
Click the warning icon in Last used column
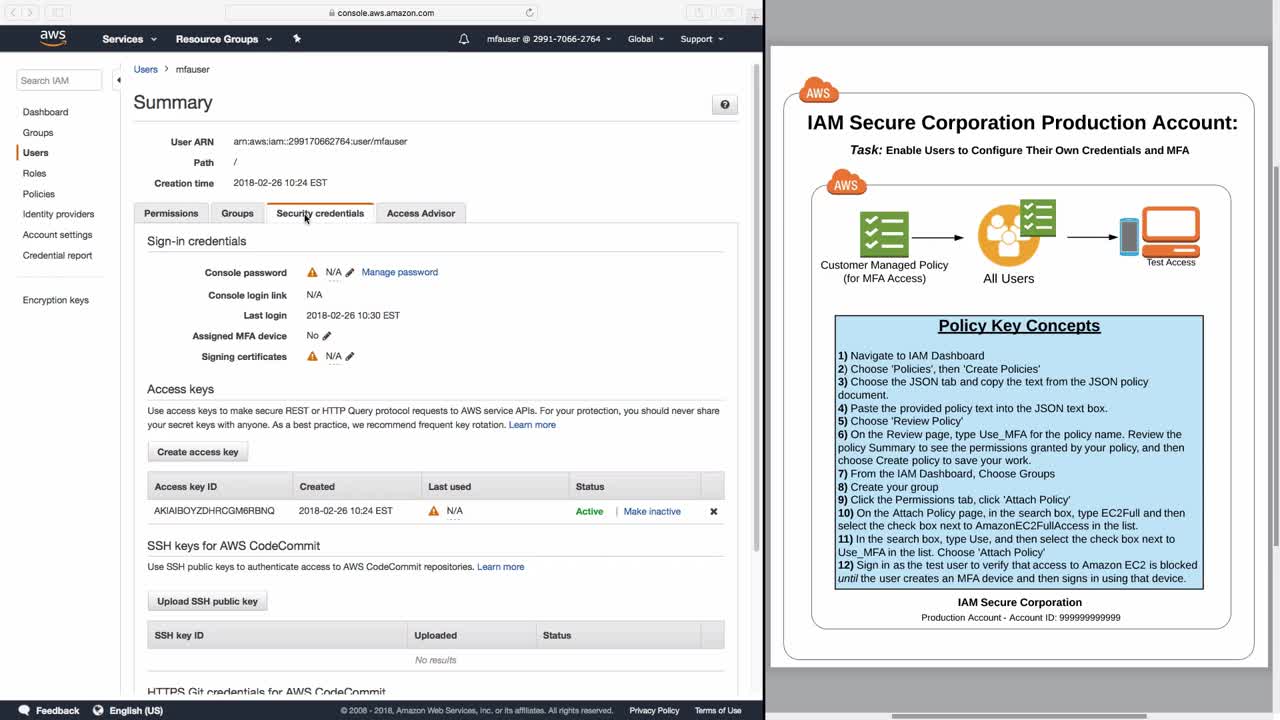(x=433, y=511)
